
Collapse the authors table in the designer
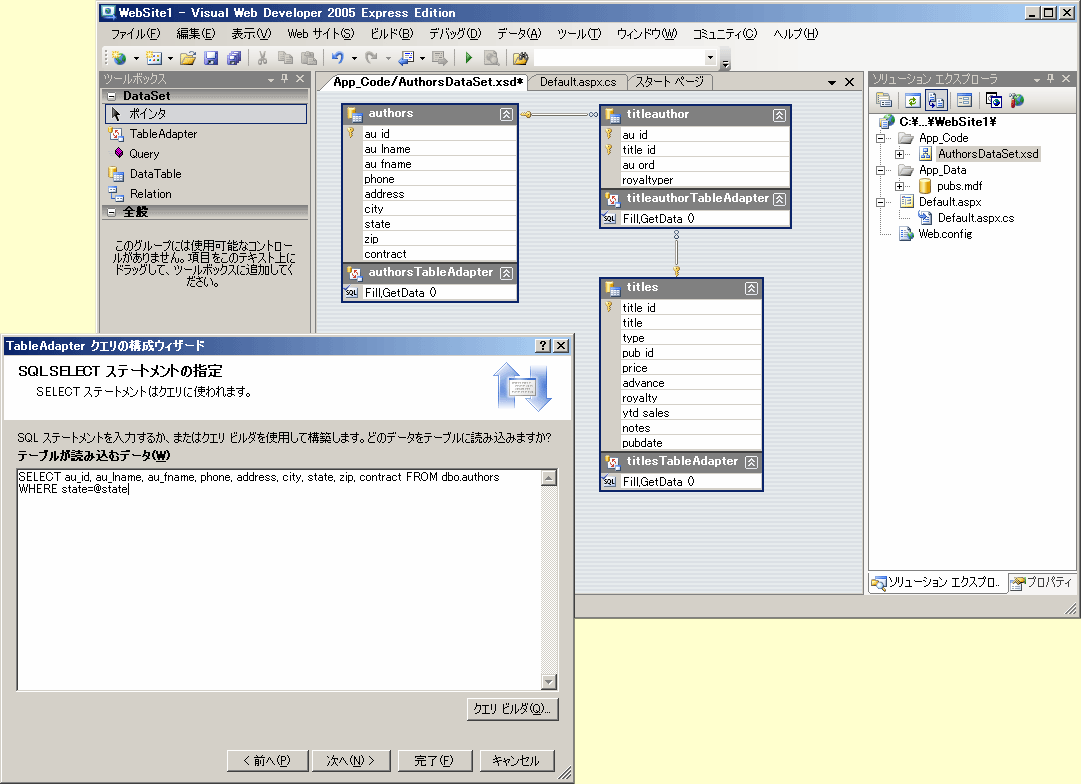pos(506,114)
